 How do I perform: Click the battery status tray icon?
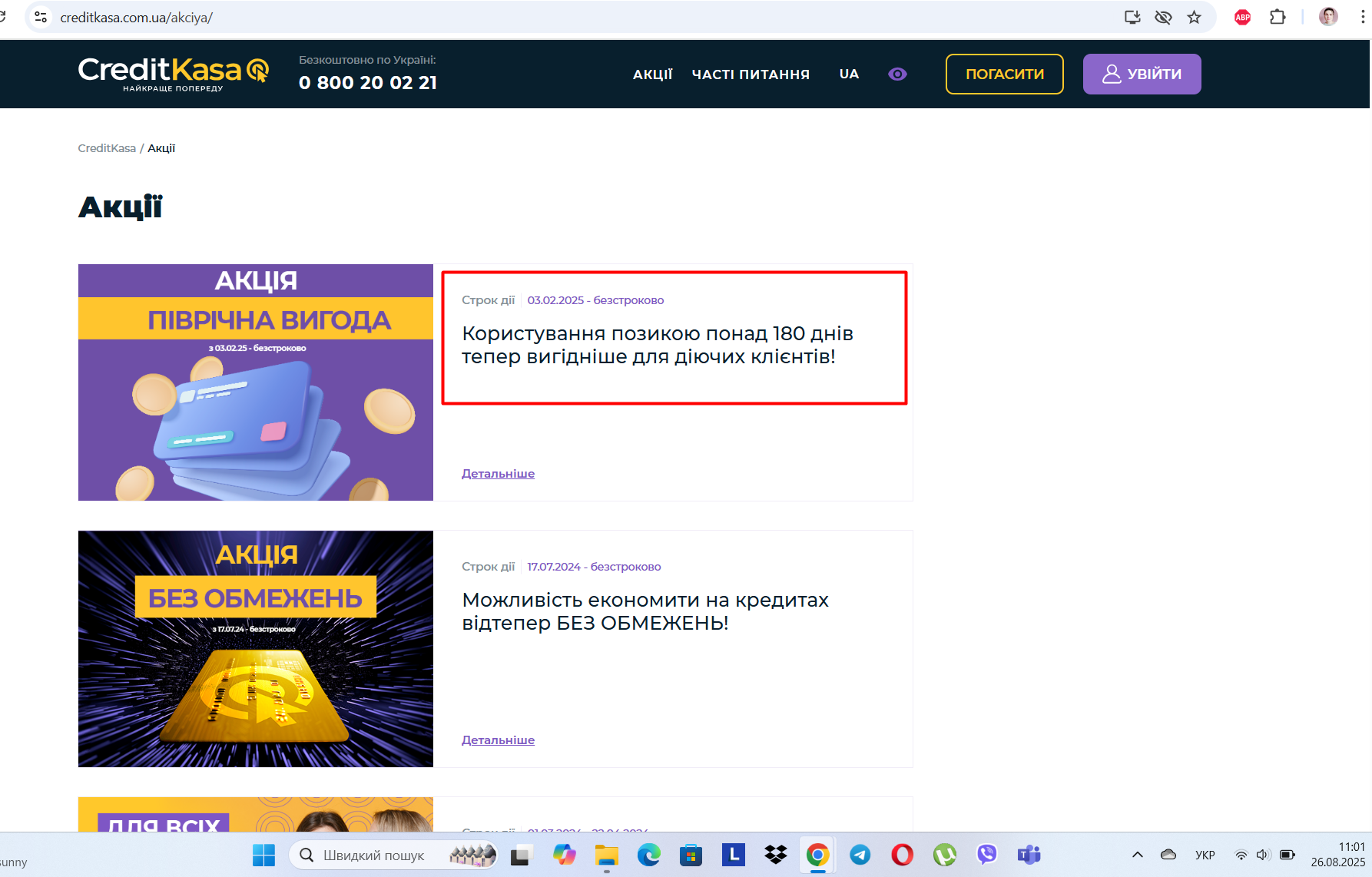point(1287,855)
